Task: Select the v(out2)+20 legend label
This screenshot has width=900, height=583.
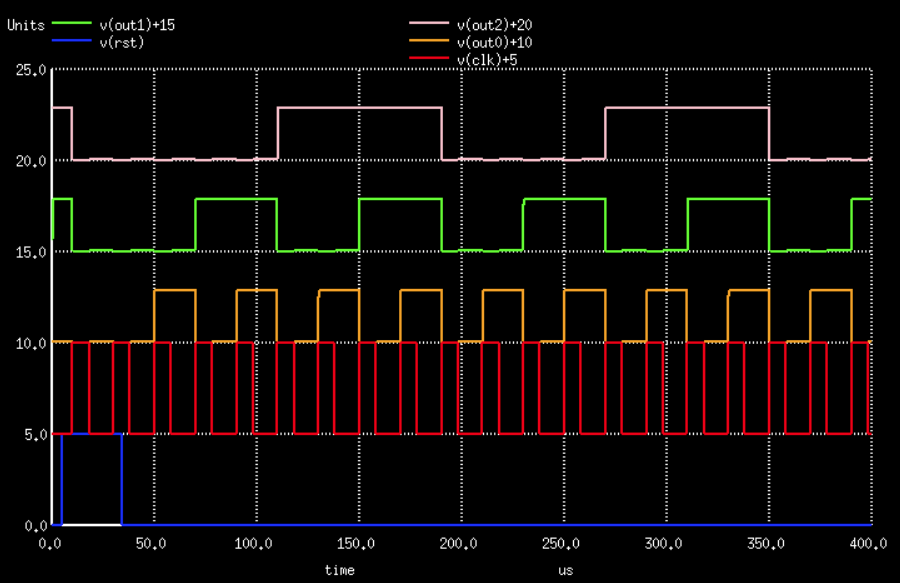Action: point(500,25)
